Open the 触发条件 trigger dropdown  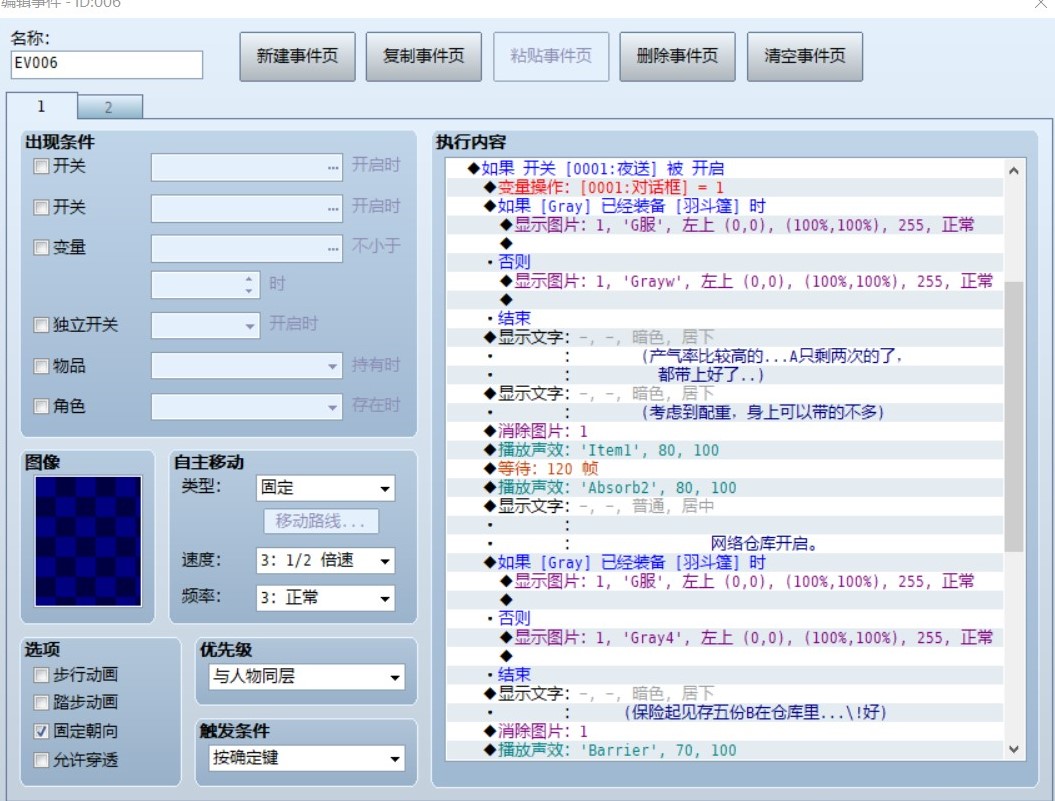pos(307,759)
